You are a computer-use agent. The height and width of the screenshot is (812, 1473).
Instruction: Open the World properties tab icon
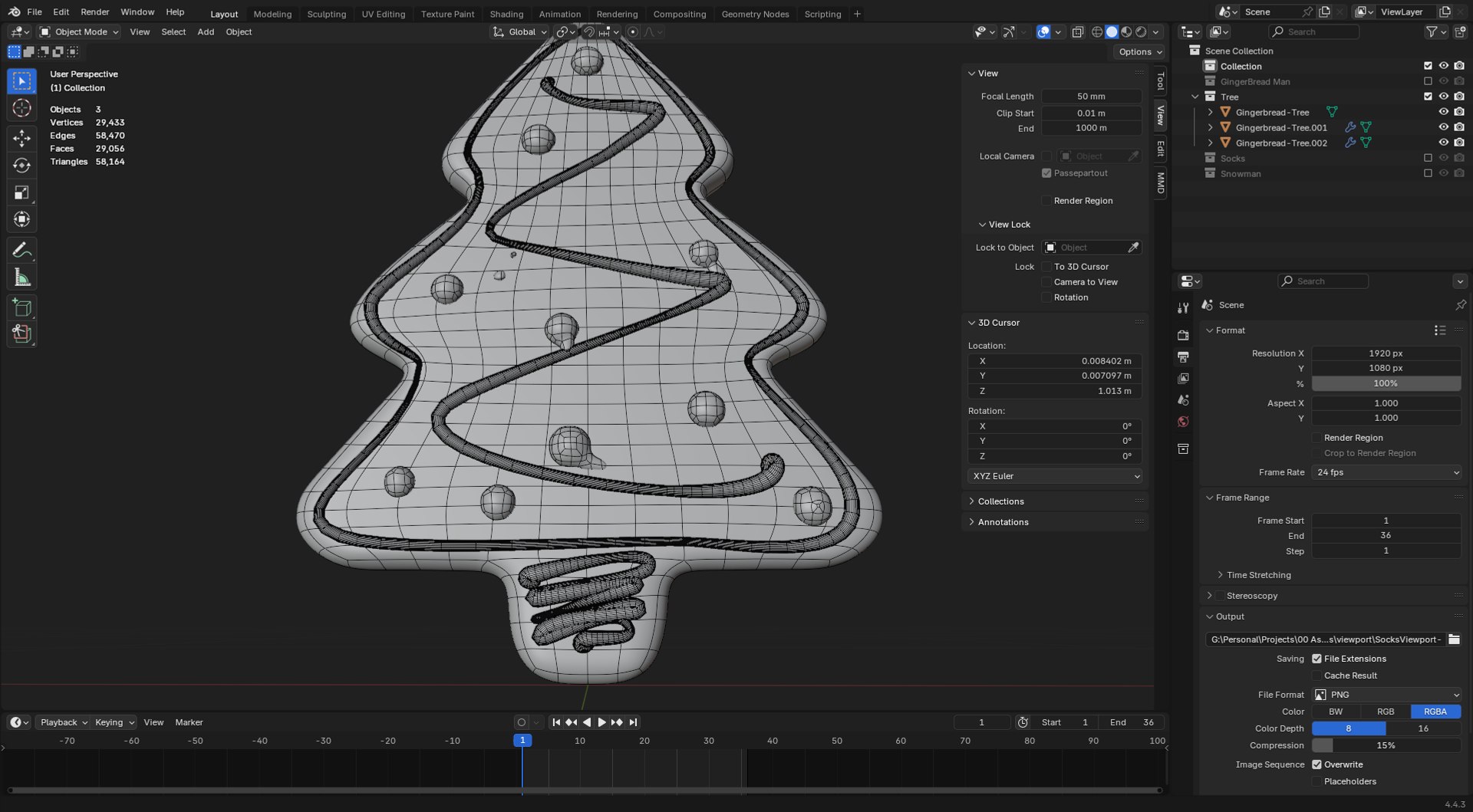pos(1183,422)
